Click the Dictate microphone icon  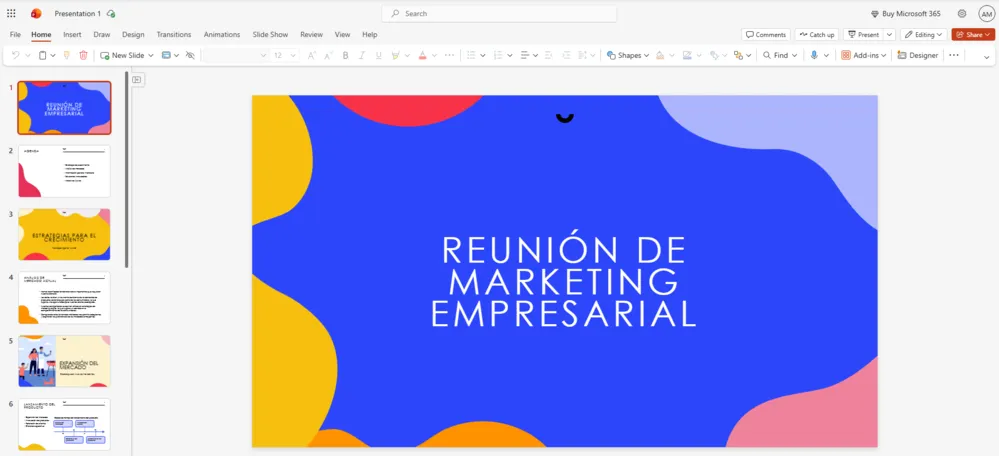tap(814, 55)
